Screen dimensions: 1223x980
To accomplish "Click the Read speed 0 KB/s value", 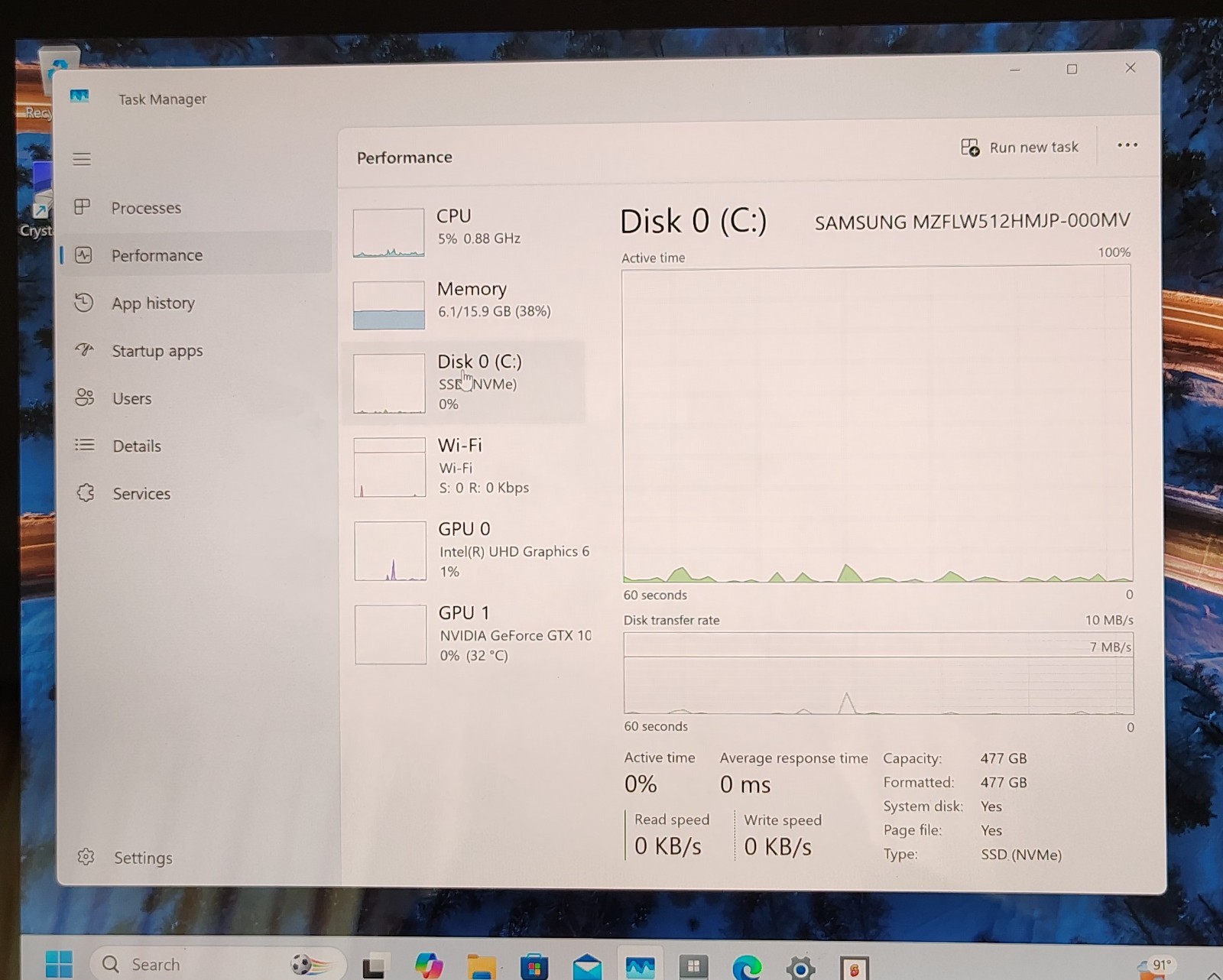I will tap(668, 846).
